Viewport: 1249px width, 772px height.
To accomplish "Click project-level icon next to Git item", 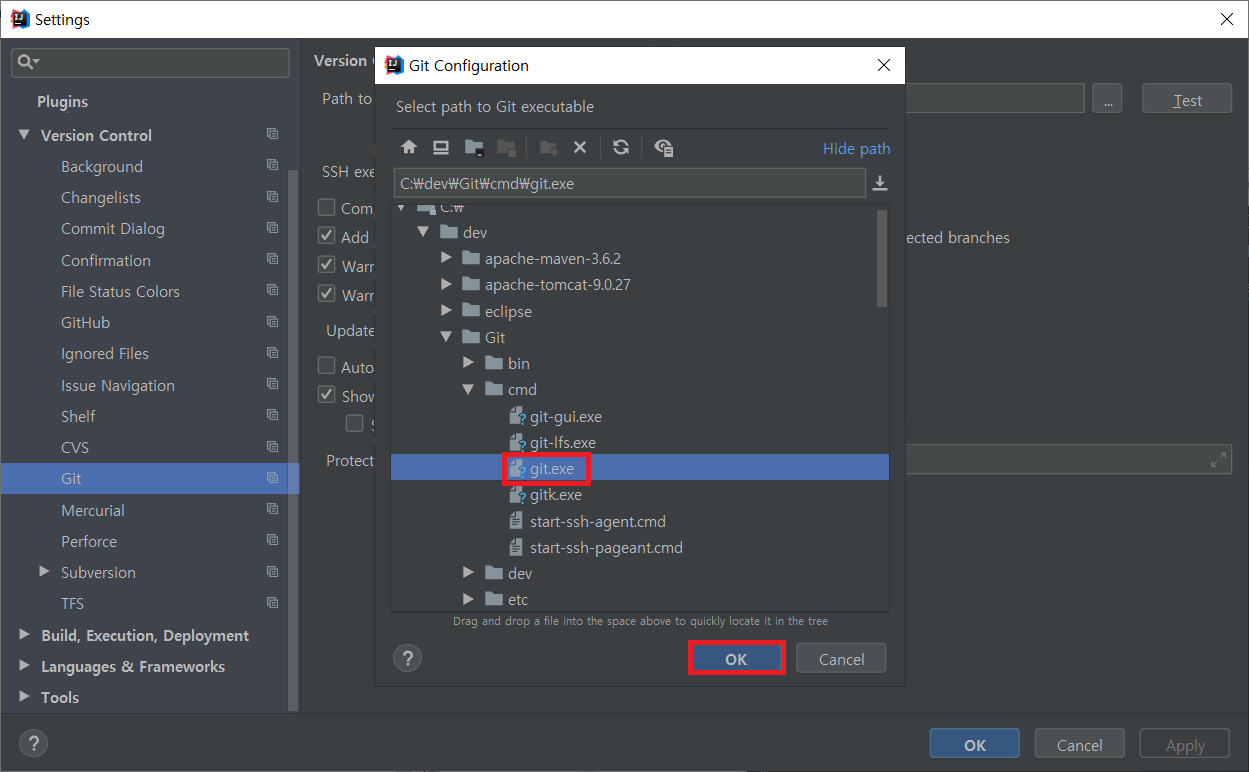I will [x=272, y=478].
